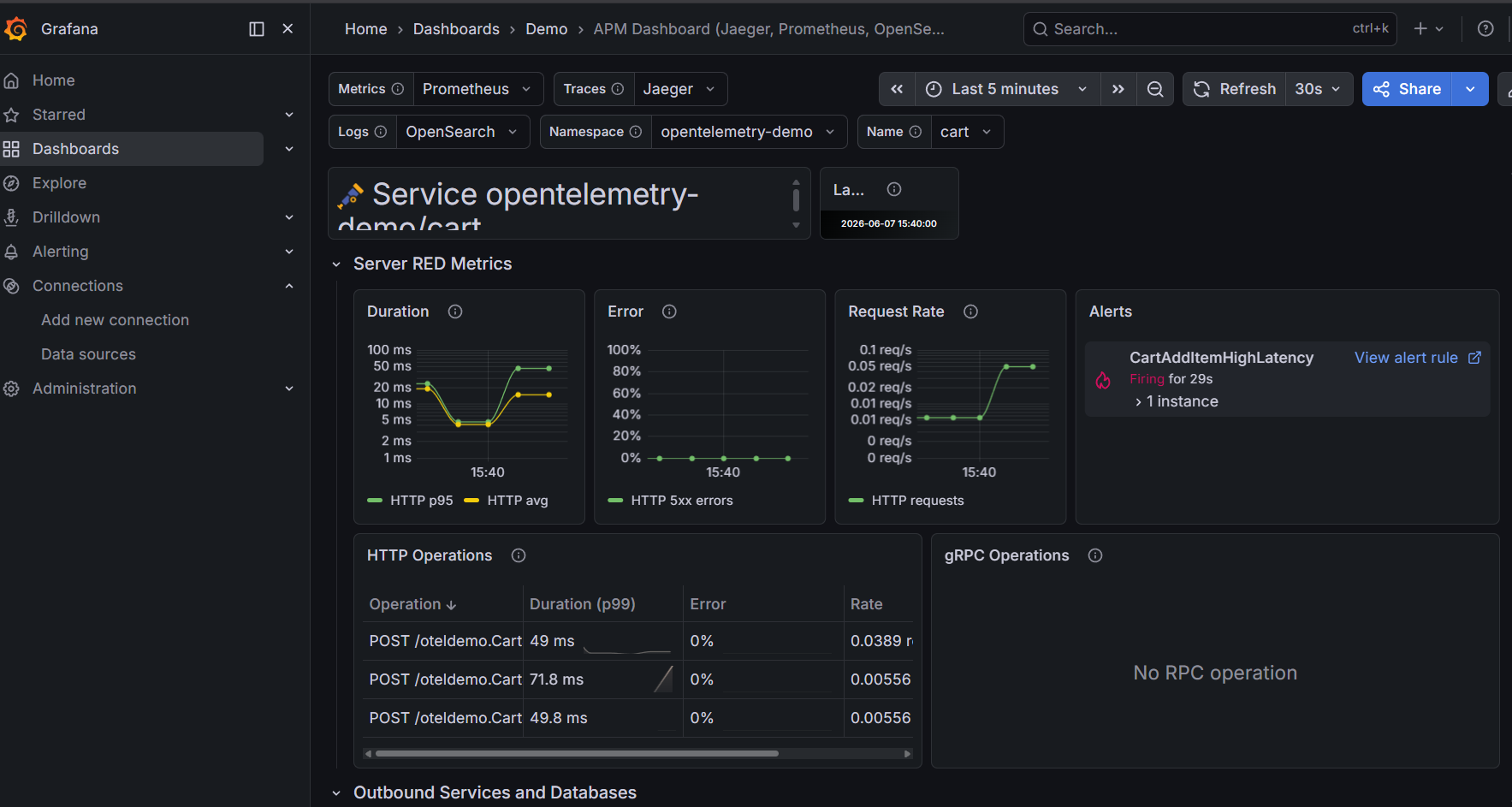The height and width of the screenshot is (807, 1512).
Task: Open the Last 5 minutes time picker
Action: pyautogui.click(x=1007, y=89)
